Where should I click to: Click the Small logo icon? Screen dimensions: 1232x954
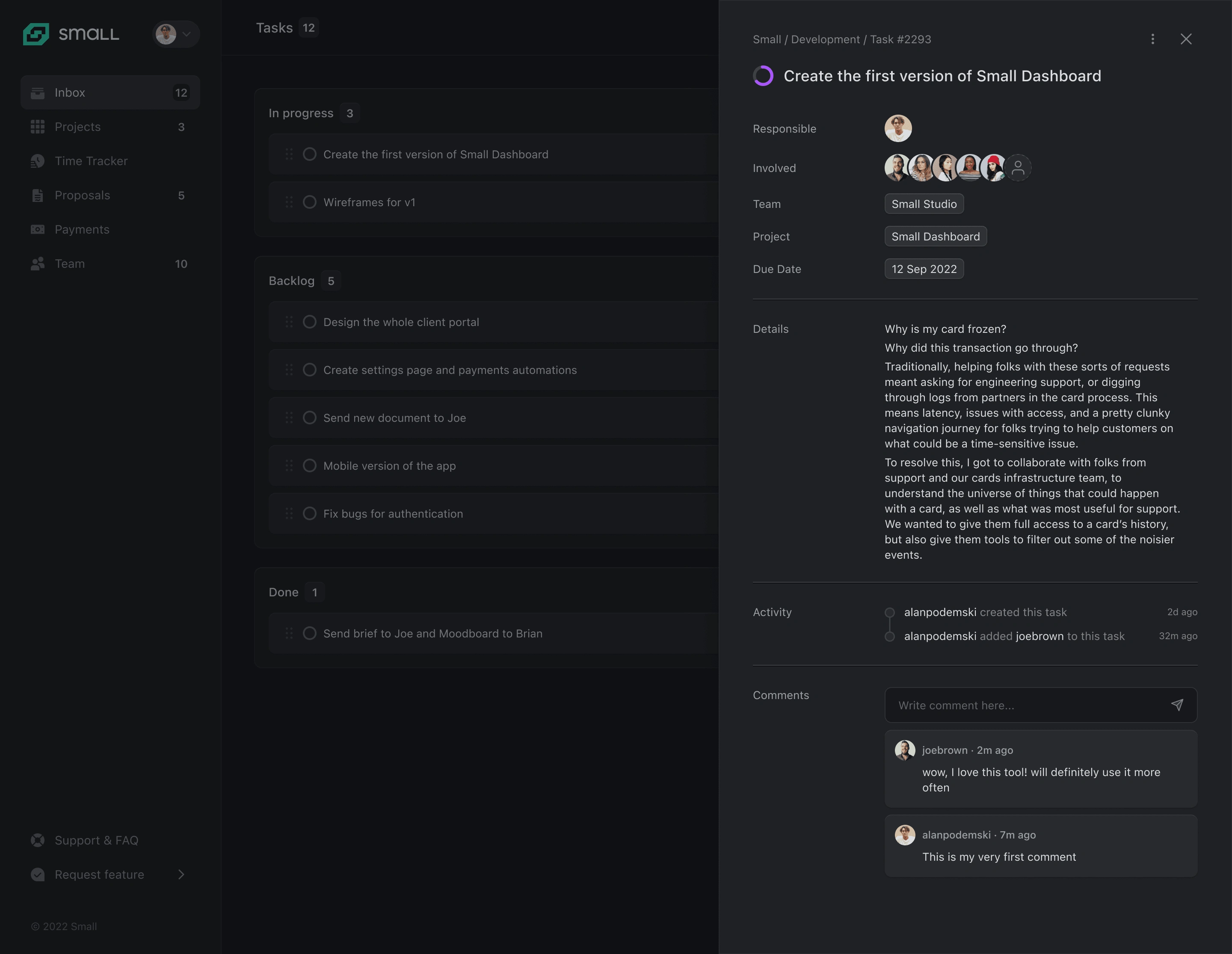click(x=36, y=34)
